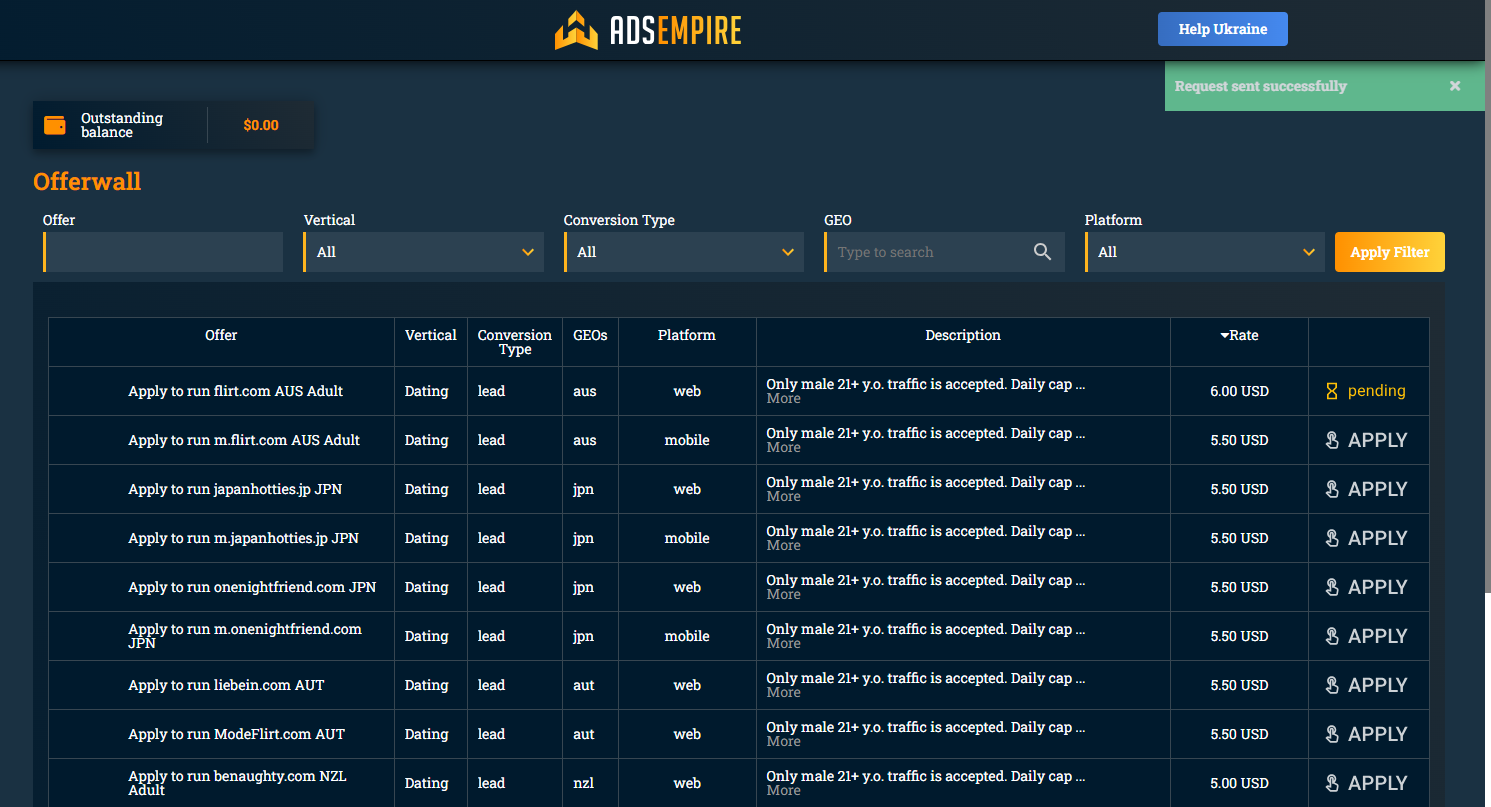1491x807 pixels.
Task: Click the Platform column header
Action: (x=687, y=335)
